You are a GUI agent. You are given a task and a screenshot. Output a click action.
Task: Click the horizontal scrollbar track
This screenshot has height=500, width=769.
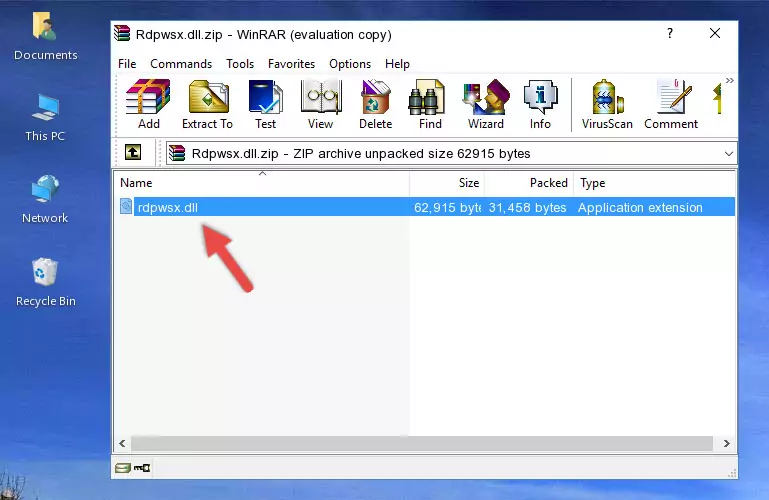422,444
